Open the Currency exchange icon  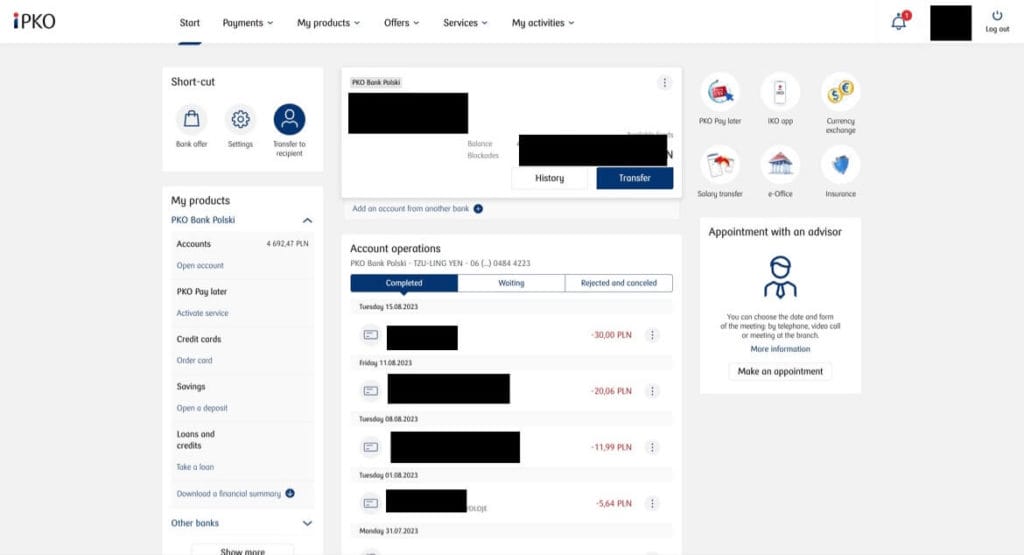[840, 92]
